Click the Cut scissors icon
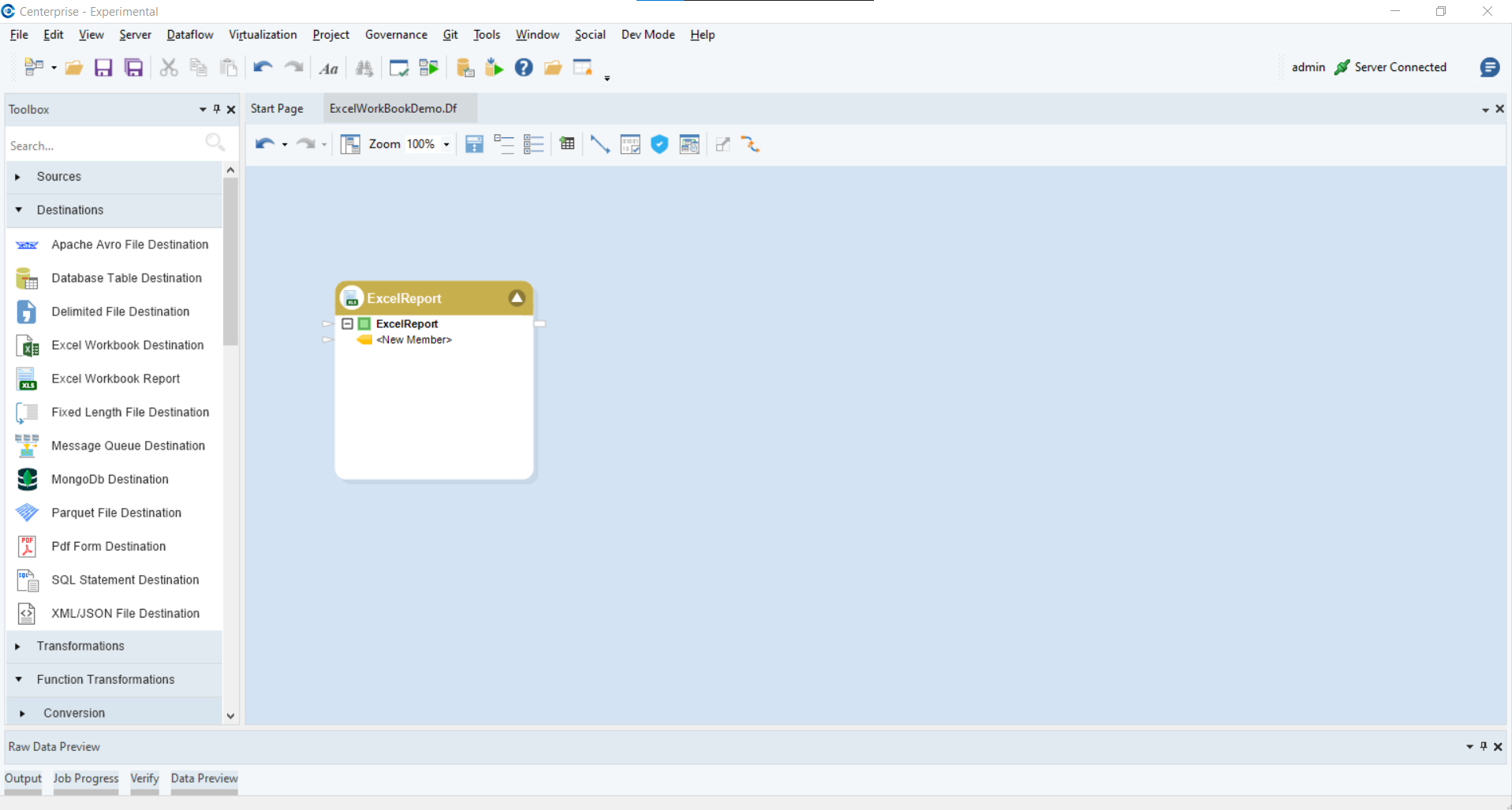1512x810 pixels. pyautogui.click(x=168, y=68)
